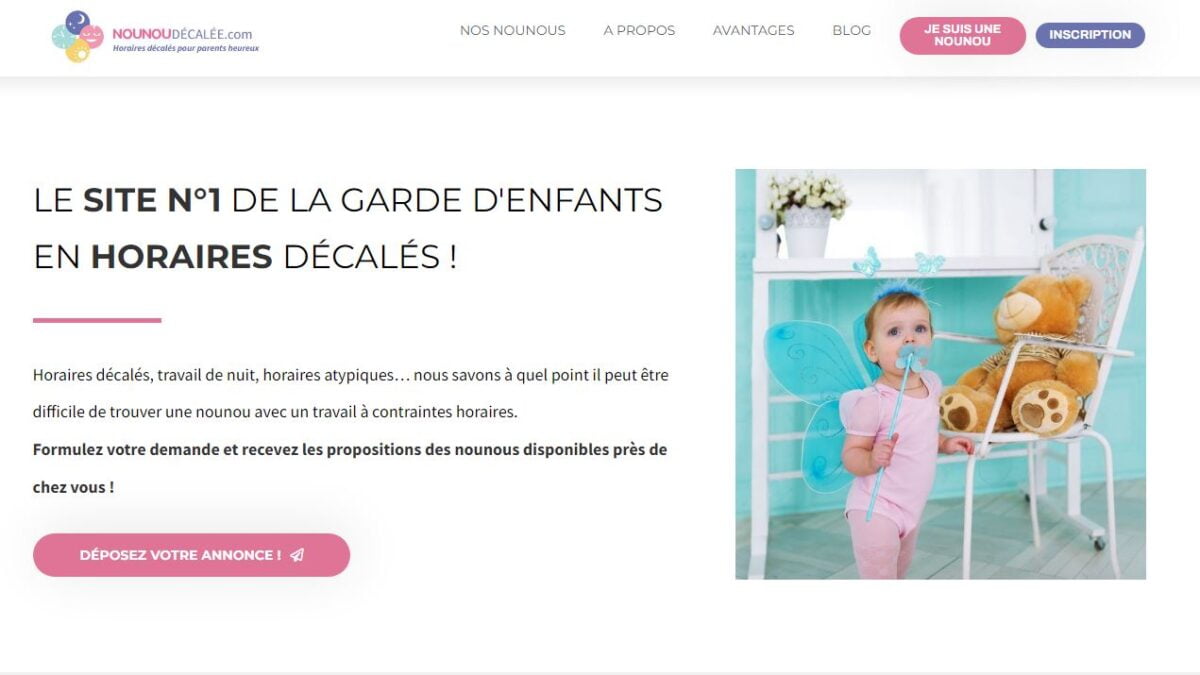Image resolution: width=1200 pixels, height=675 pixels.
Task: Open the toddler fairy photo
Action: point(940,374)
